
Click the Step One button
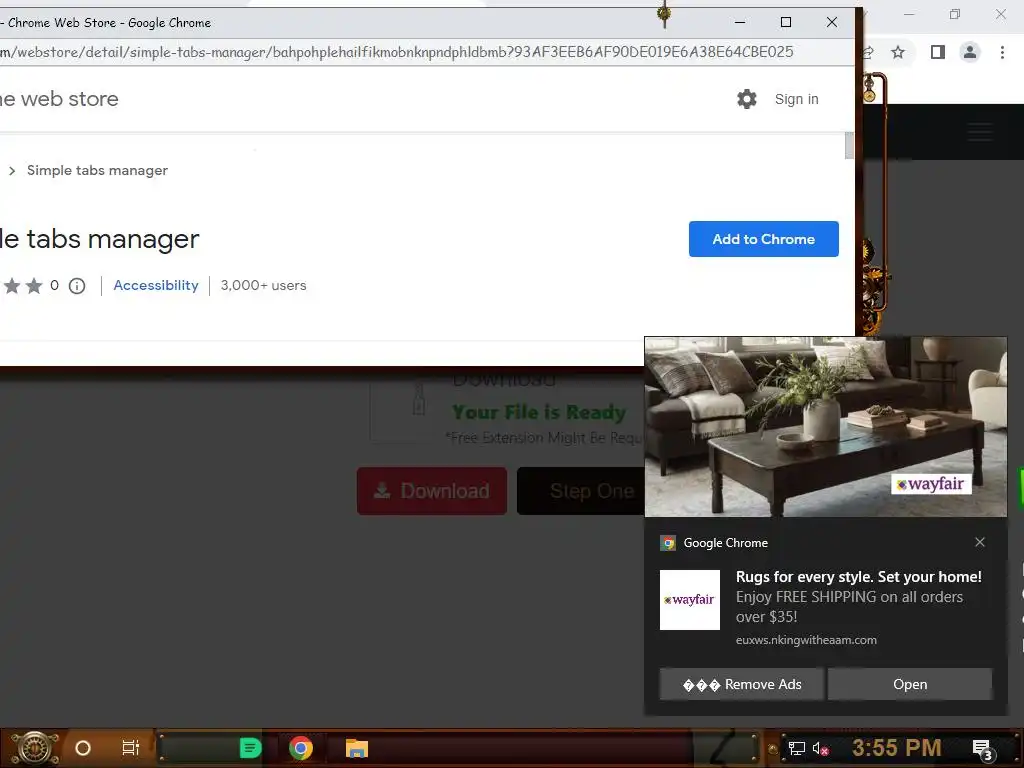581,491
